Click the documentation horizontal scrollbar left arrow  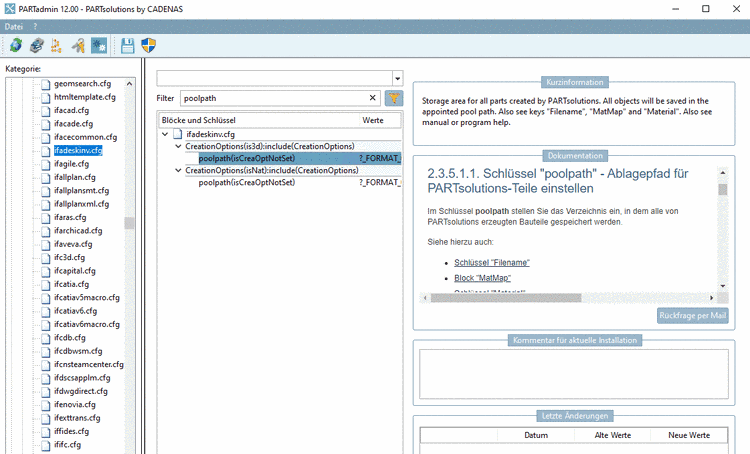point(425,298)
